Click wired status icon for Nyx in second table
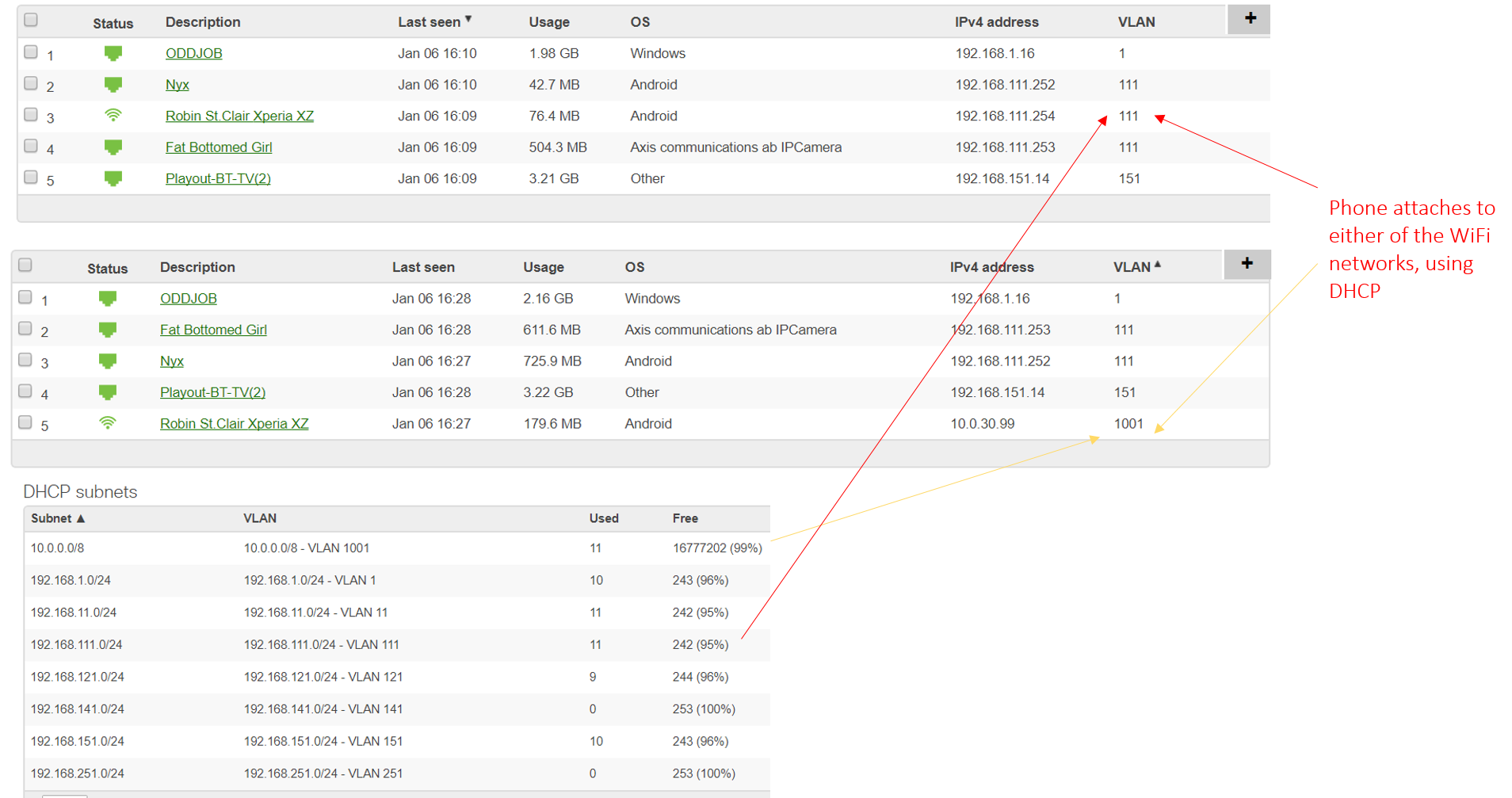 point(108,361)
